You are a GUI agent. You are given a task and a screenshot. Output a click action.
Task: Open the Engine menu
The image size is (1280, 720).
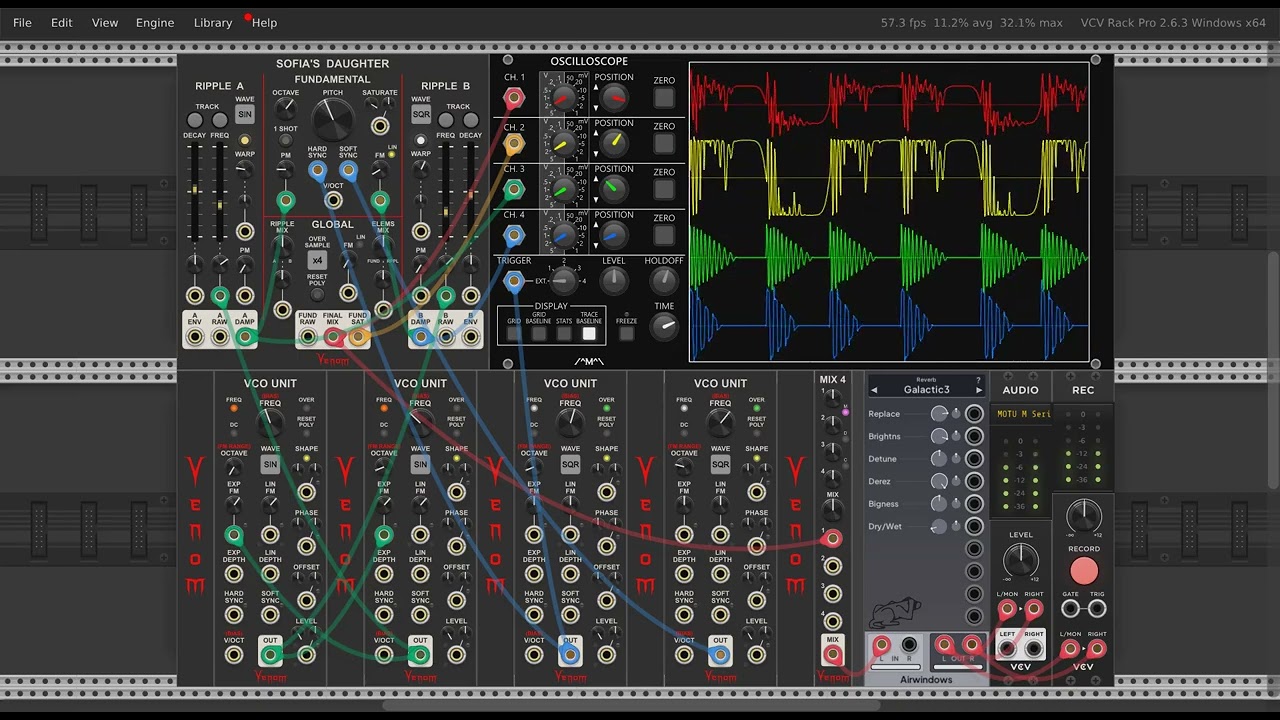click(x=155, y=22)
